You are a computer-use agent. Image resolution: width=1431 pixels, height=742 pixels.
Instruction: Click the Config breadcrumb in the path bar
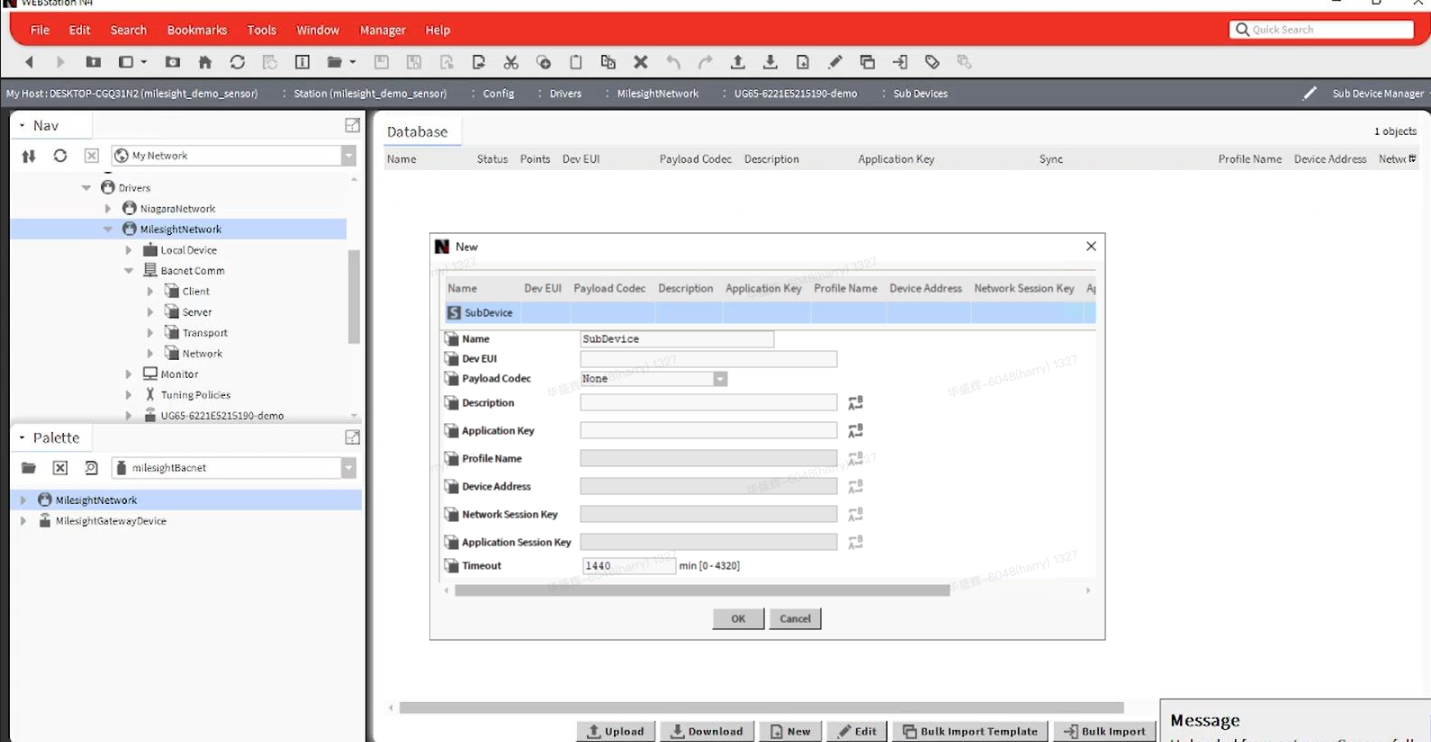[x=499, y=93]
